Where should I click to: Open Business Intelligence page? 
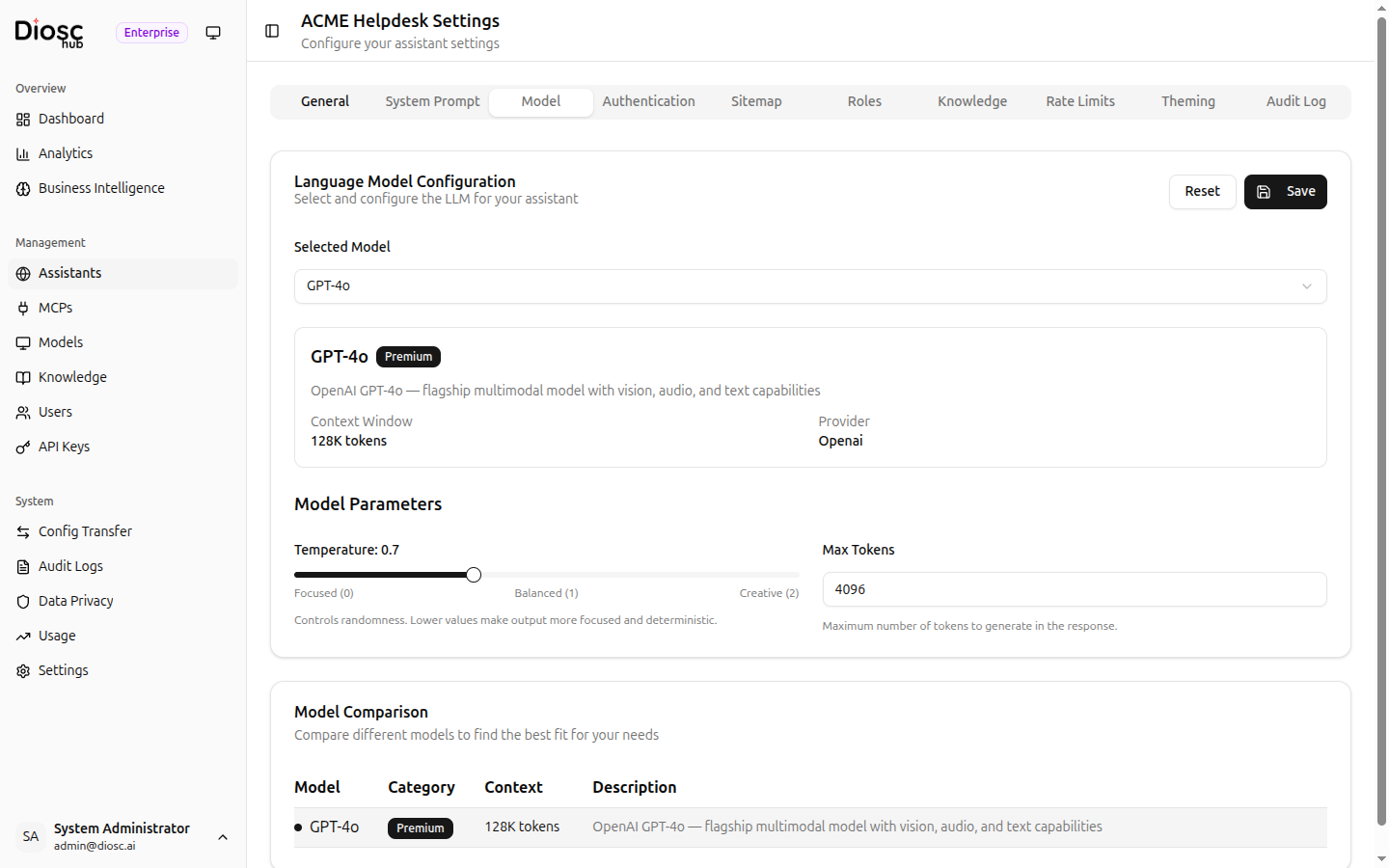coord(123,189)
